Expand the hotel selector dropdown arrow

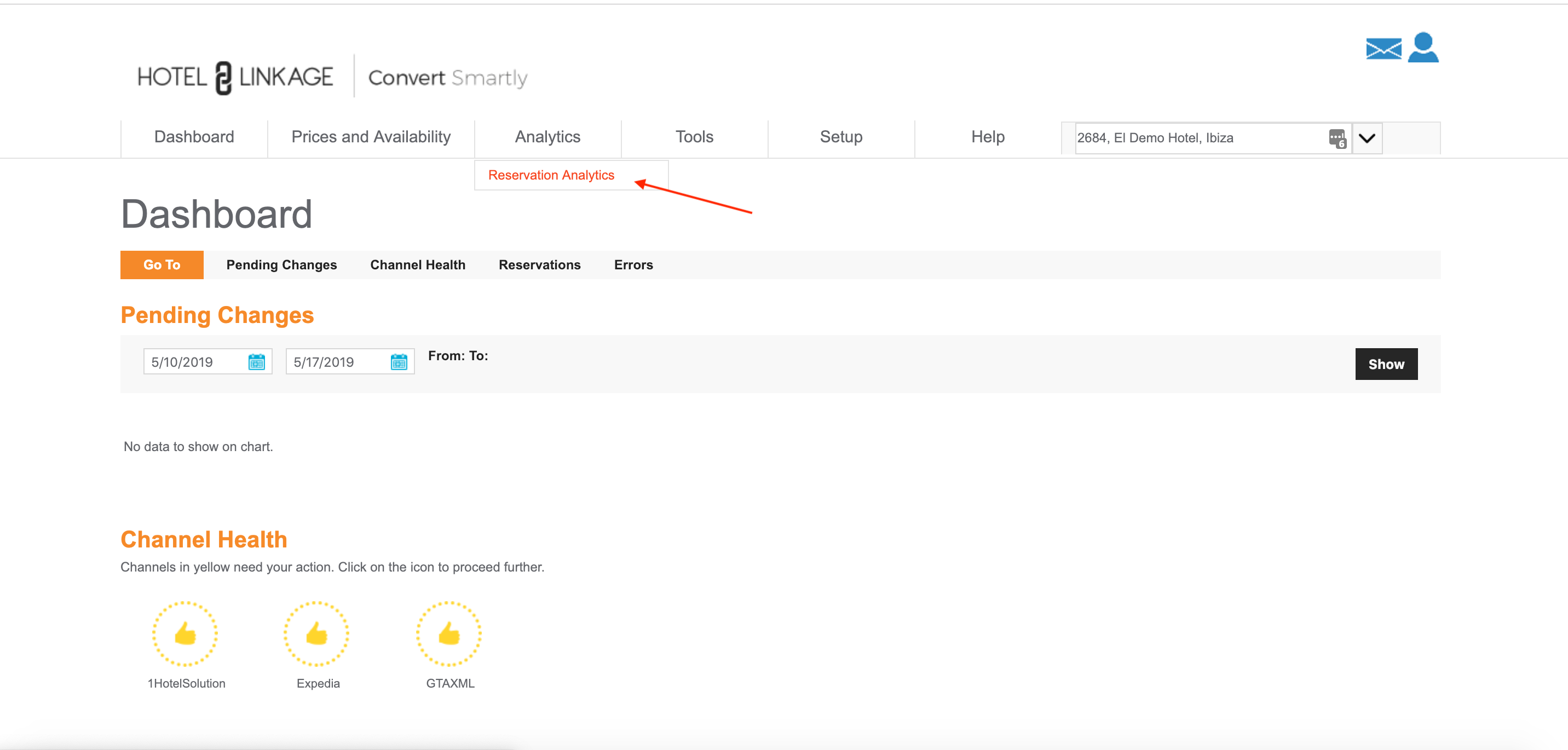click(1367, 139)
